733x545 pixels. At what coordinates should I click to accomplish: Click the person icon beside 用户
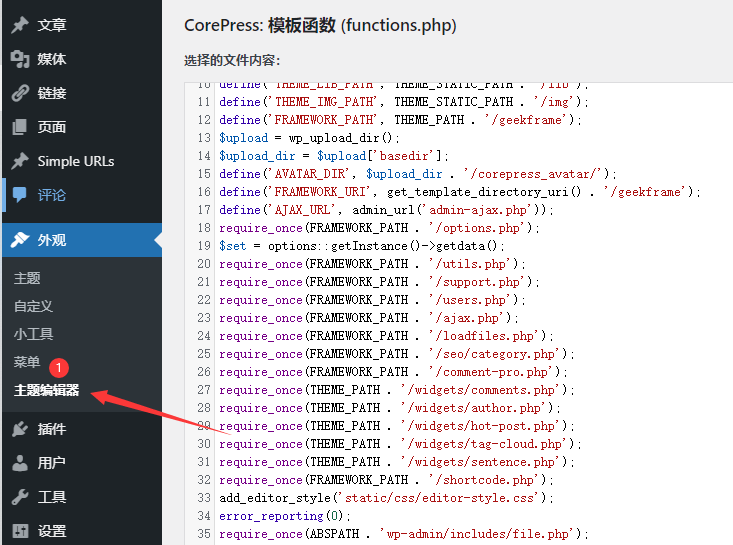click(x=20, y=463)
